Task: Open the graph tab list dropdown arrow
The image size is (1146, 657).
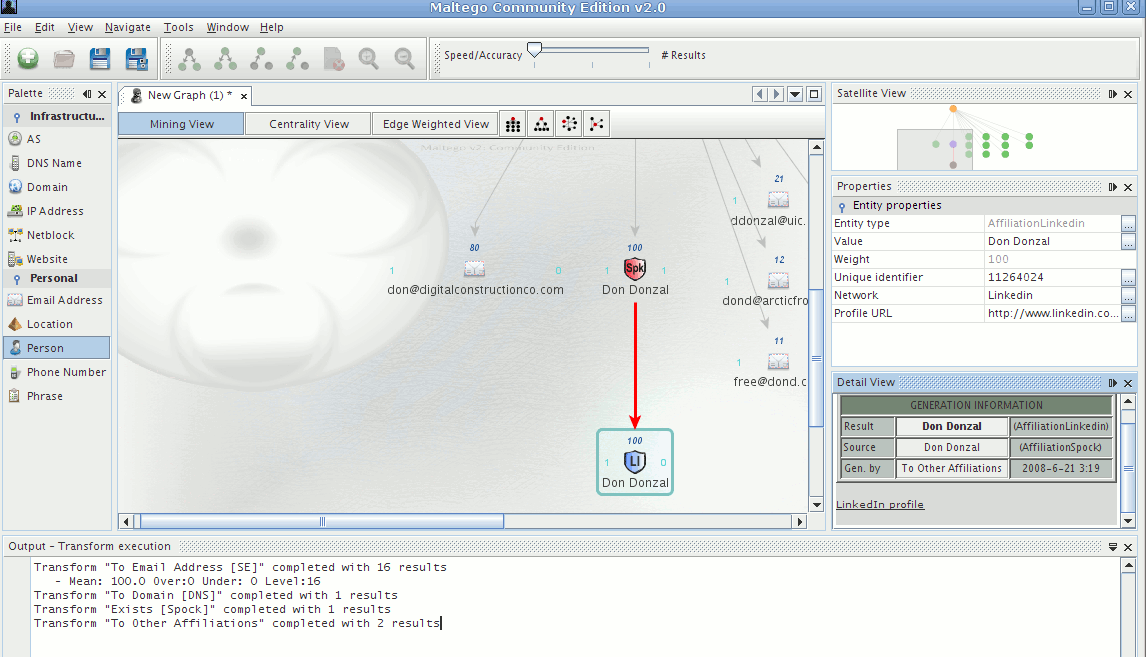Action: pyautogui.click(x=795, y=95)
